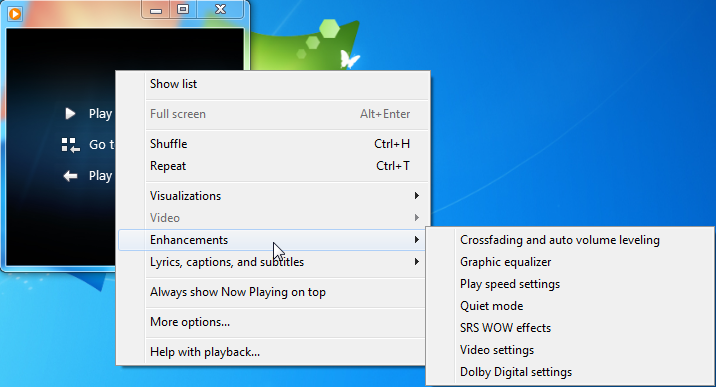Toggle Repeat in the context menu
Image resolution: width=716 pixels, height=387 pixels.
(273, 166)
